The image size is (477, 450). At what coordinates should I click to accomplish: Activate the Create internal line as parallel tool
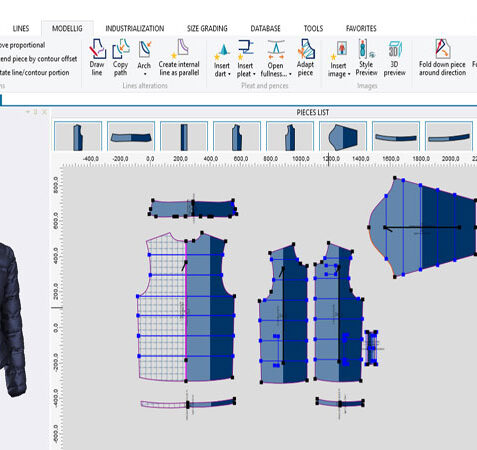pos(179,57)
